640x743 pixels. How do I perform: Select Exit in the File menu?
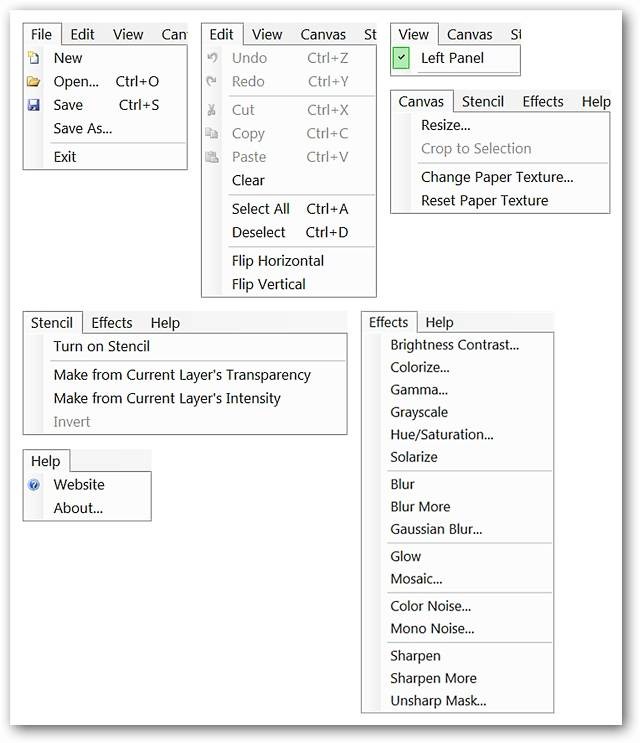click(x=65, y=157)
